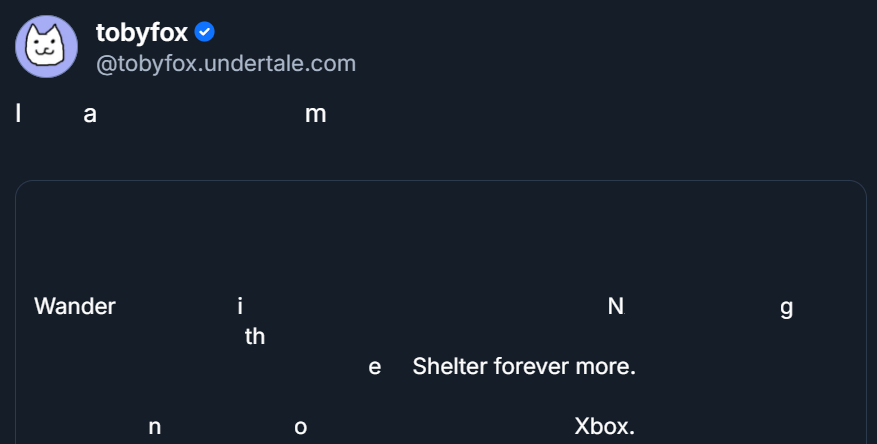
Task: Click the lone "e" before Shelter
Action: [x=375, y=368]
